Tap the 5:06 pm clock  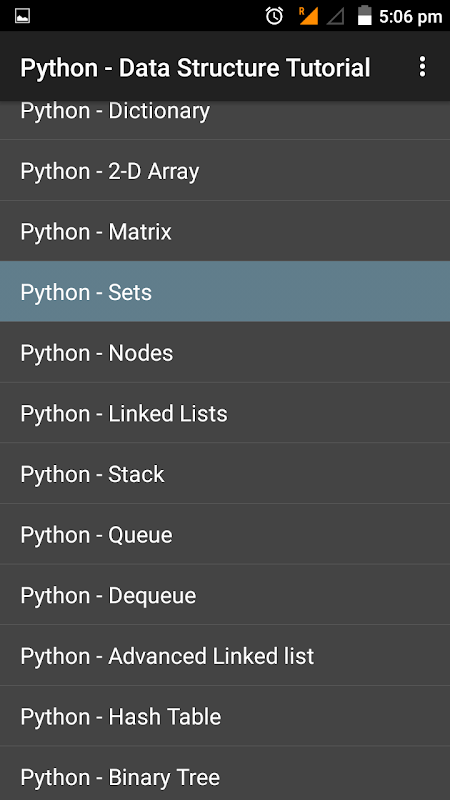tap(410, 16)
